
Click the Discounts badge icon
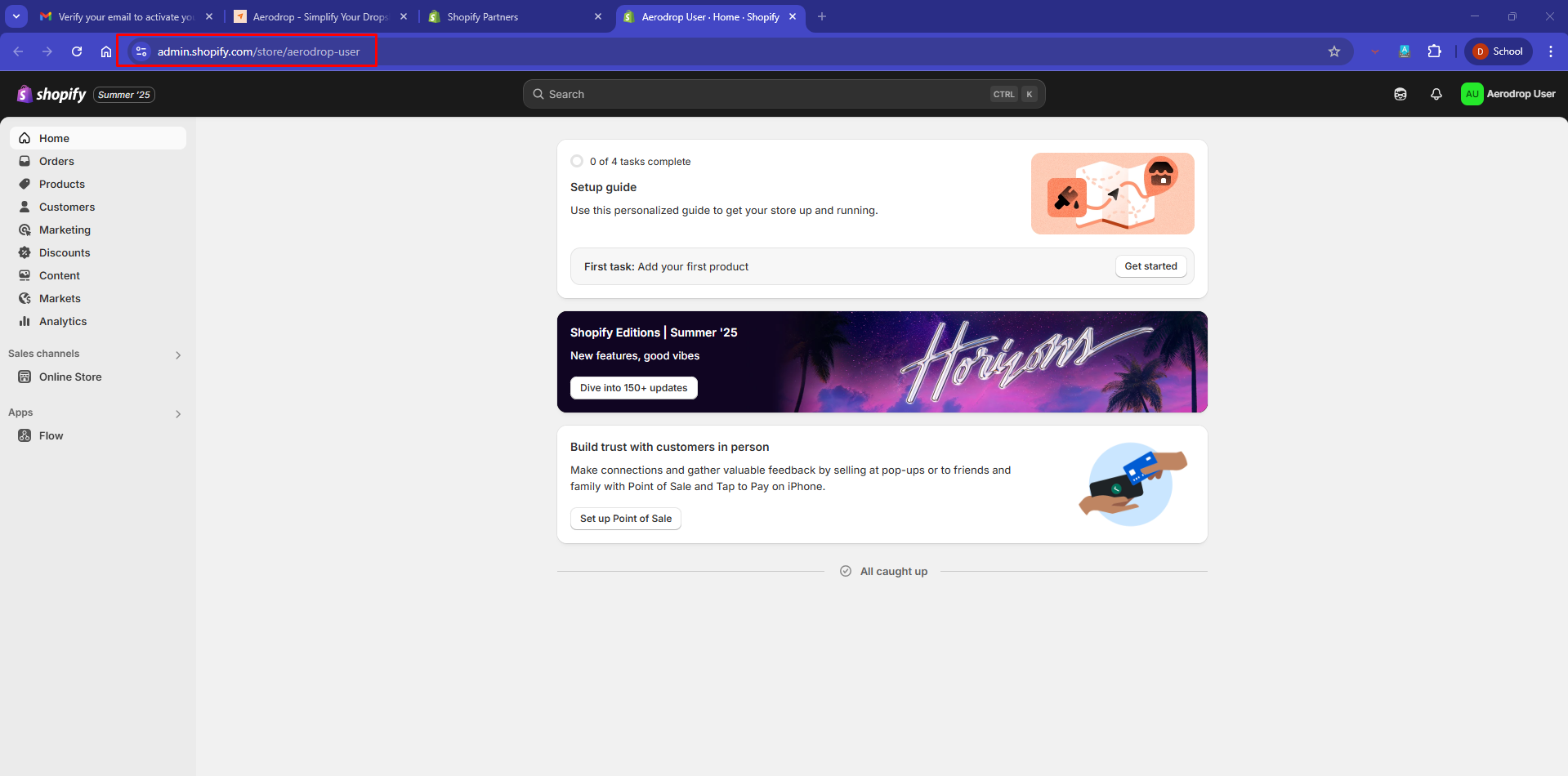(x=25, y=252)
